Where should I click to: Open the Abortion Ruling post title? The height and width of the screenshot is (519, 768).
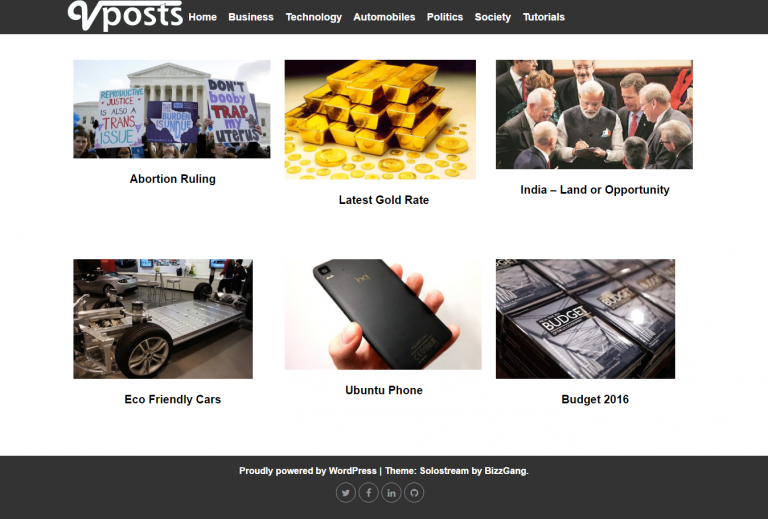point(172,179)
